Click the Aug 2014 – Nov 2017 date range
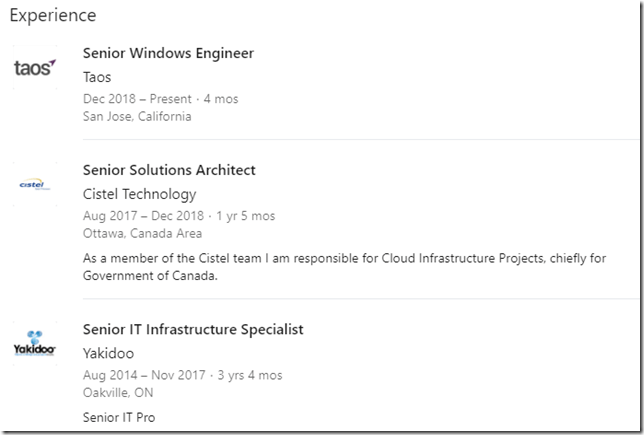Viewport: 644px width, 435px height. (x=145, y=375)
